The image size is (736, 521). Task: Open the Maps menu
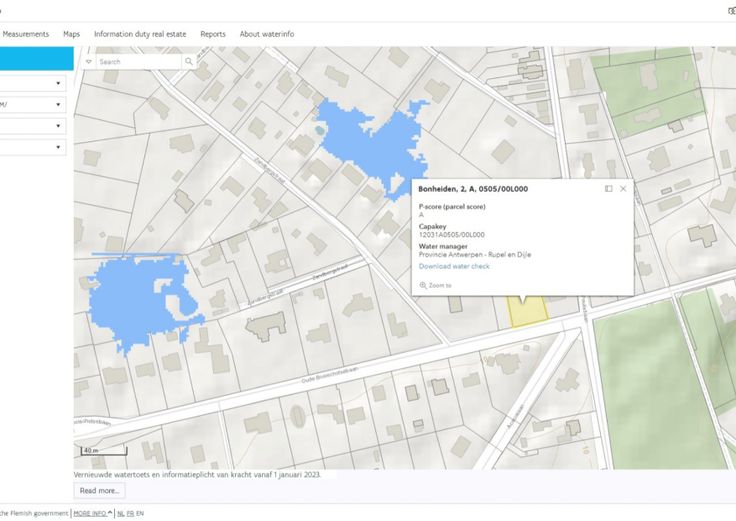pos(72,34)
